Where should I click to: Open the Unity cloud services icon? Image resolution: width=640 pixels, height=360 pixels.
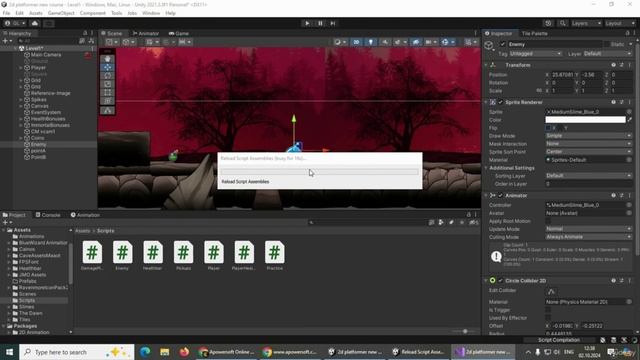35,23
